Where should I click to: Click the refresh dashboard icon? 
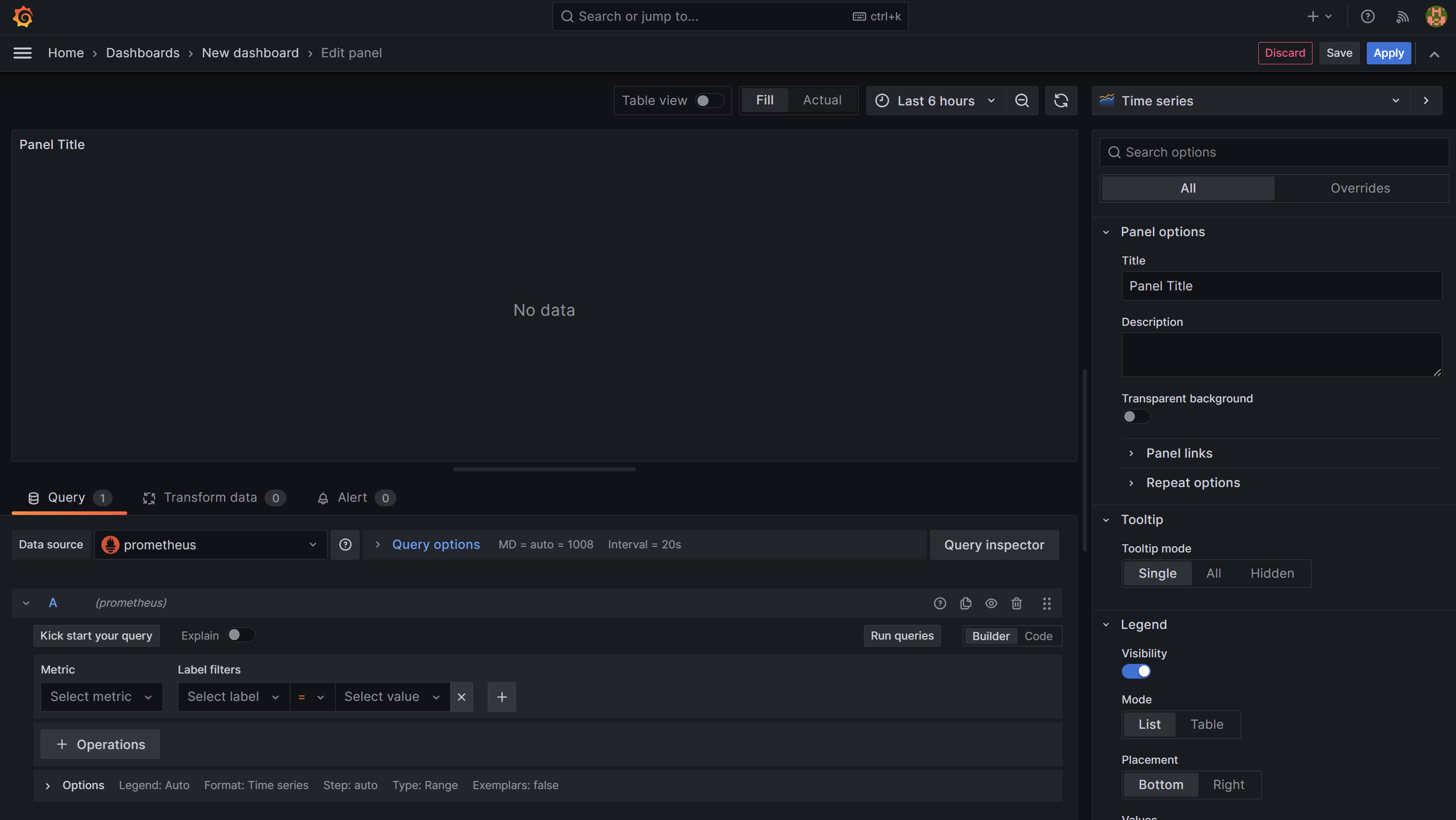pyautogui.click(x=1061, y=100)
